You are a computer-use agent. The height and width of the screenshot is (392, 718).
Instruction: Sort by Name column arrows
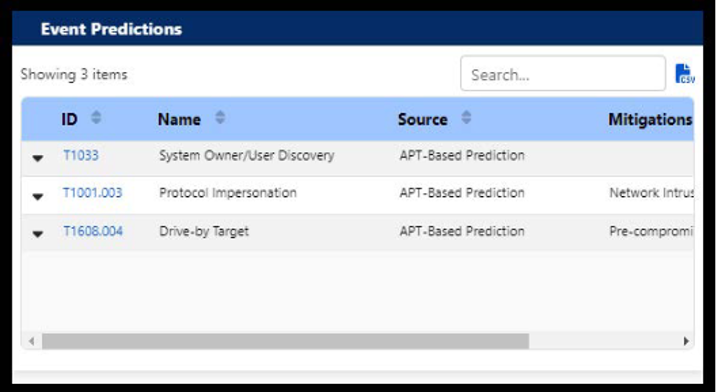click(220, 117)
